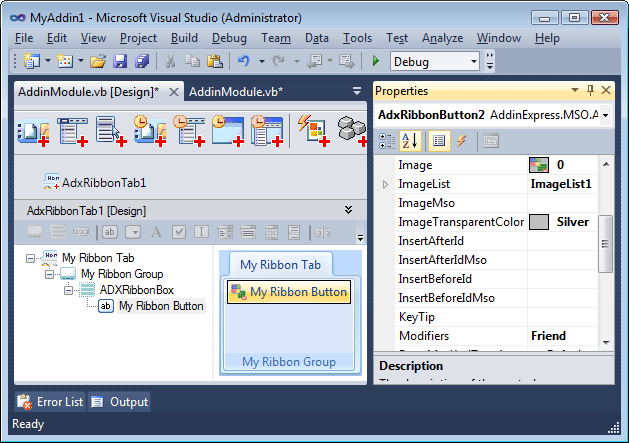Screen dimensions: 629x443
Task: Click the Ribbon checkbox control icon
Action: tap(179, 232)
